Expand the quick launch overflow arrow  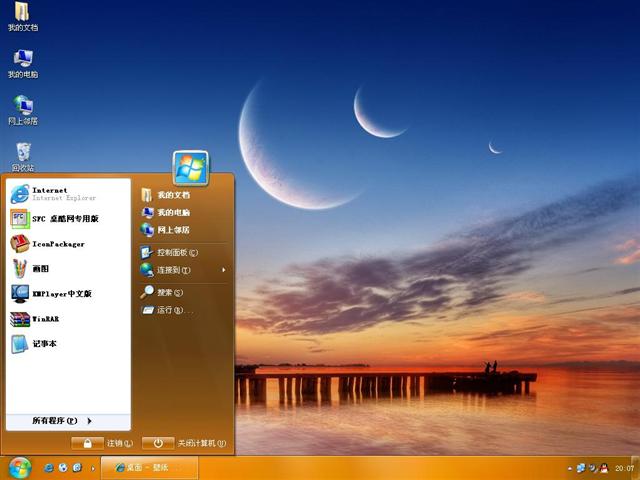(x=93, y=468)
